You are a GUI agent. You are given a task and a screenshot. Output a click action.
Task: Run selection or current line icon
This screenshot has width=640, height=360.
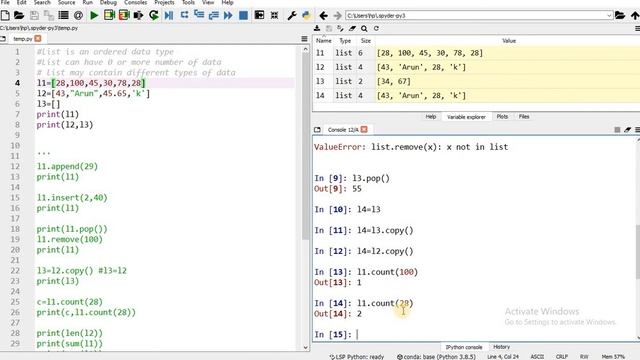pos(138,16)
